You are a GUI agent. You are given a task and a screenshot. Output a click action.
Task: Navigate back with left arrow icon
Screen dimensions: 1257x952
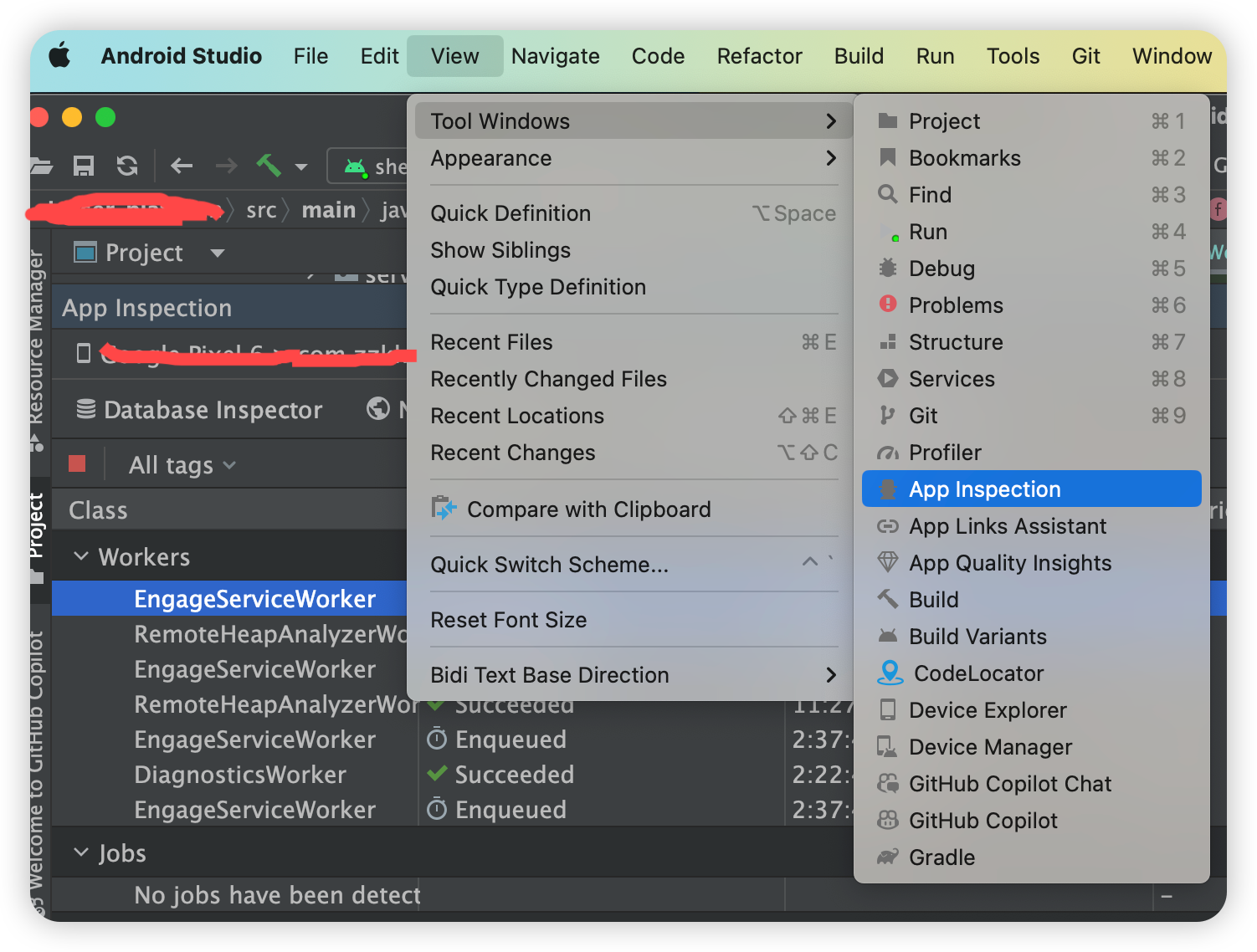point(182,166)
